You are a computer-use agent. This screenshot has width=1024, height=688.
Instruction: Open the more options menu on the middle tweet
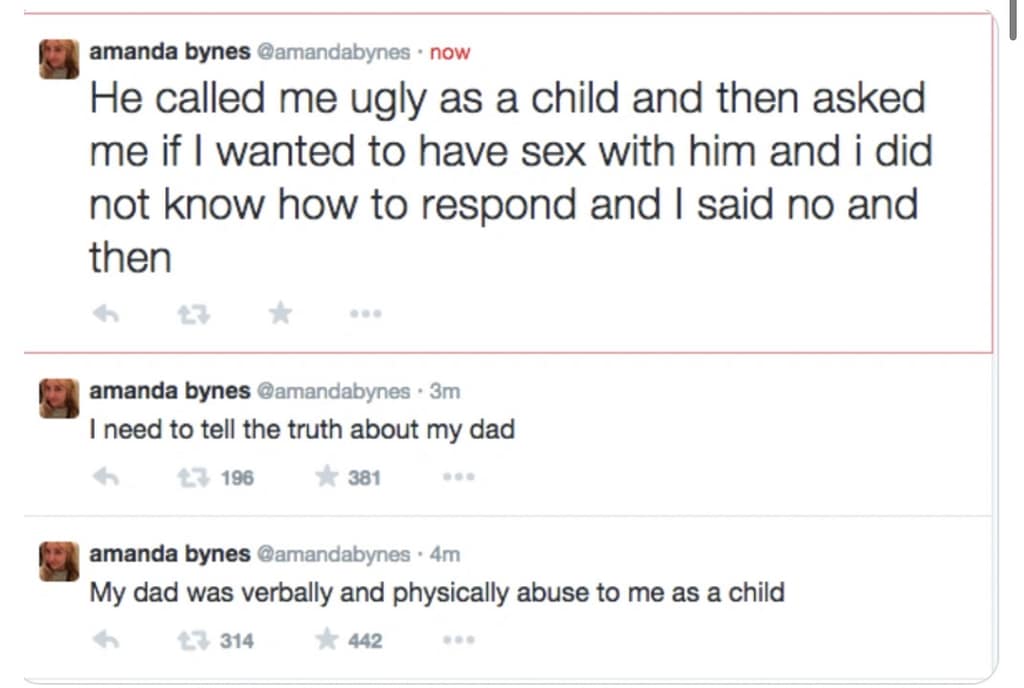click(458, 476)
